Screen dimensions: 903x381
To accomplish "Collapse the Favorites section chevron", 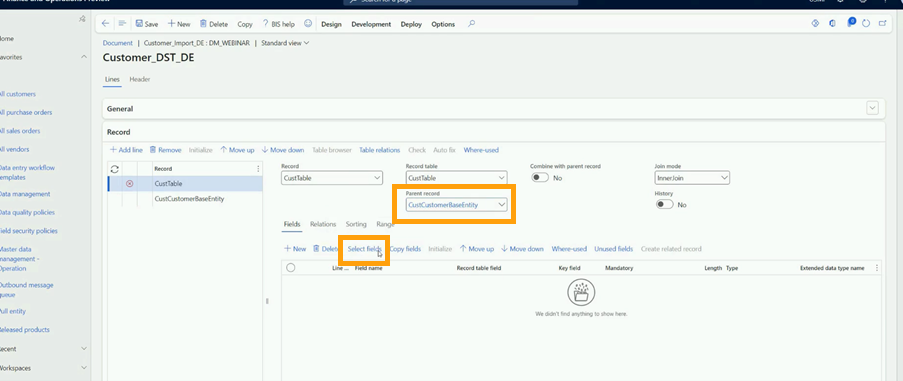I will pos(84,57).
